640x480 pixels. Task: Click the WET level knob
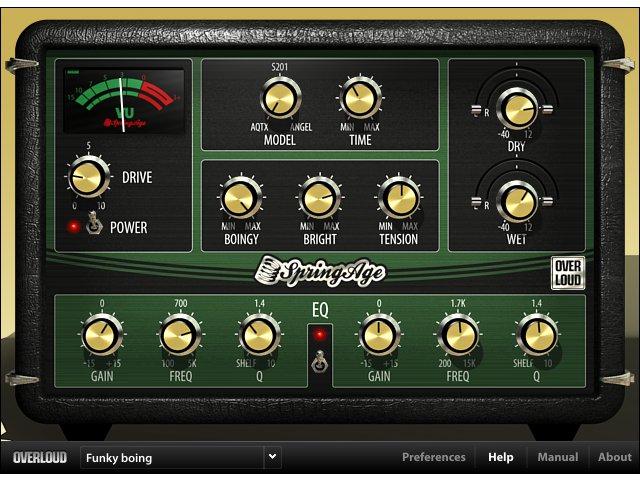(x=517, y=202)
